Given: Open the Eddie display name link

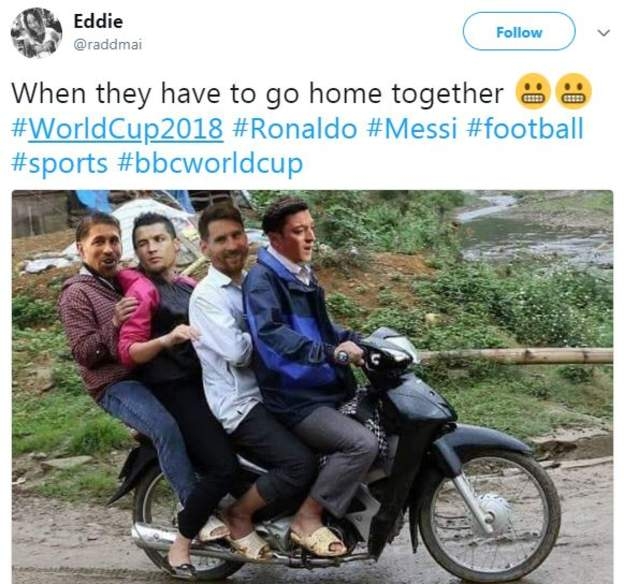Looking at the screenshot, I should pyautogui.click(x=98, y=21).
